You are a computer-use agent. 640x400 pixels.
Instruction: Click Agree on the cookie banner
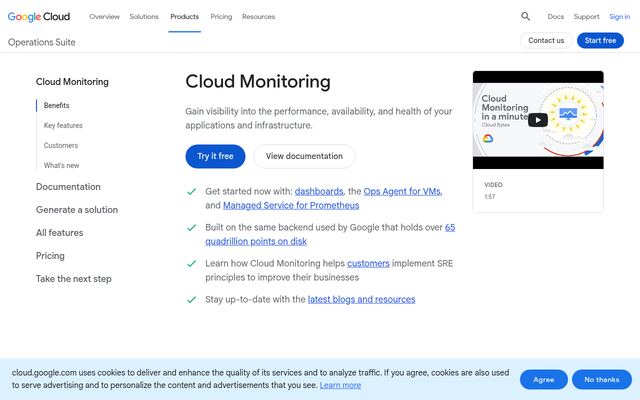pos(544,380)
